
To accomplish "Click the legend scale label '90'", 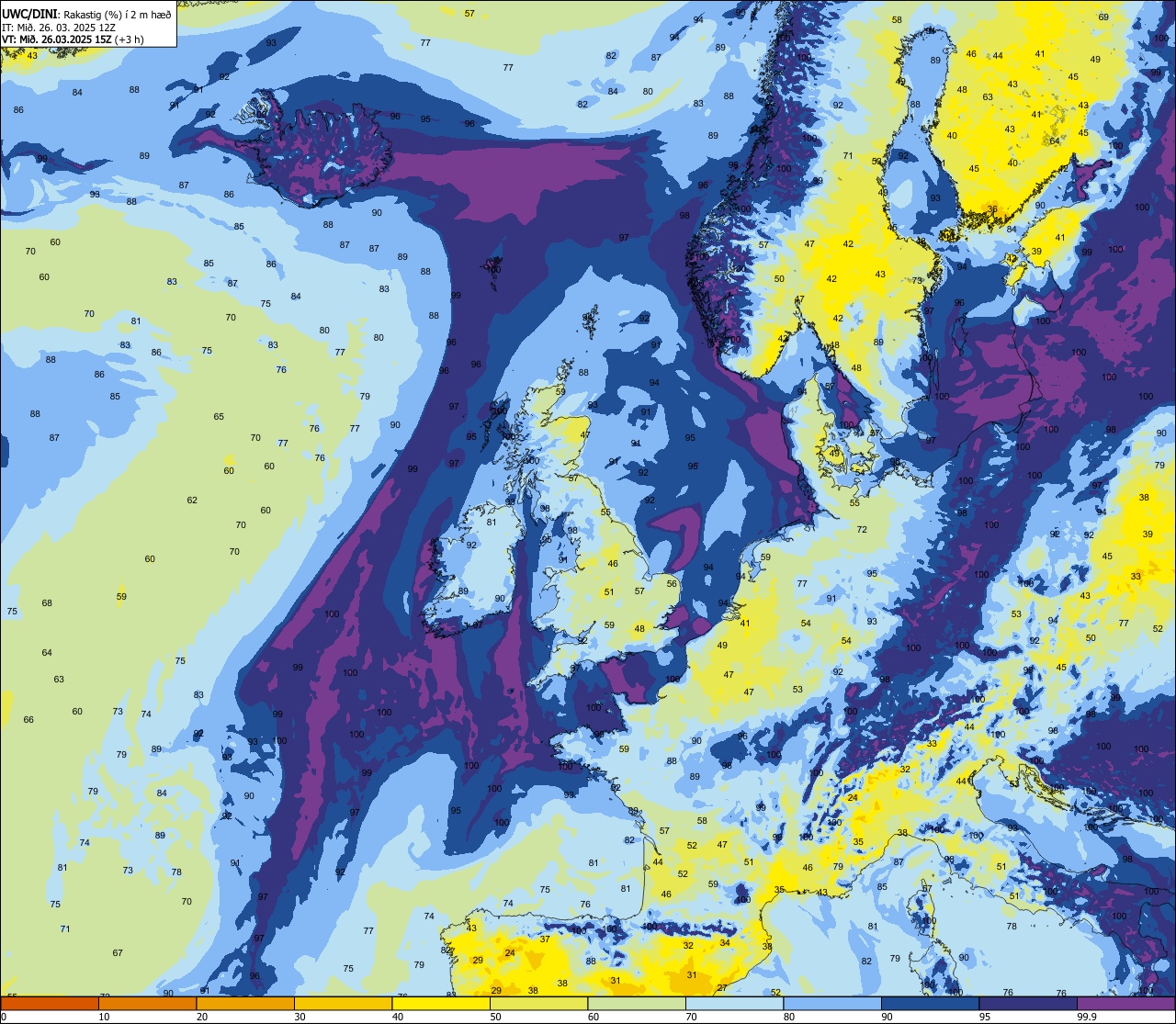I will pos(887,1016).
